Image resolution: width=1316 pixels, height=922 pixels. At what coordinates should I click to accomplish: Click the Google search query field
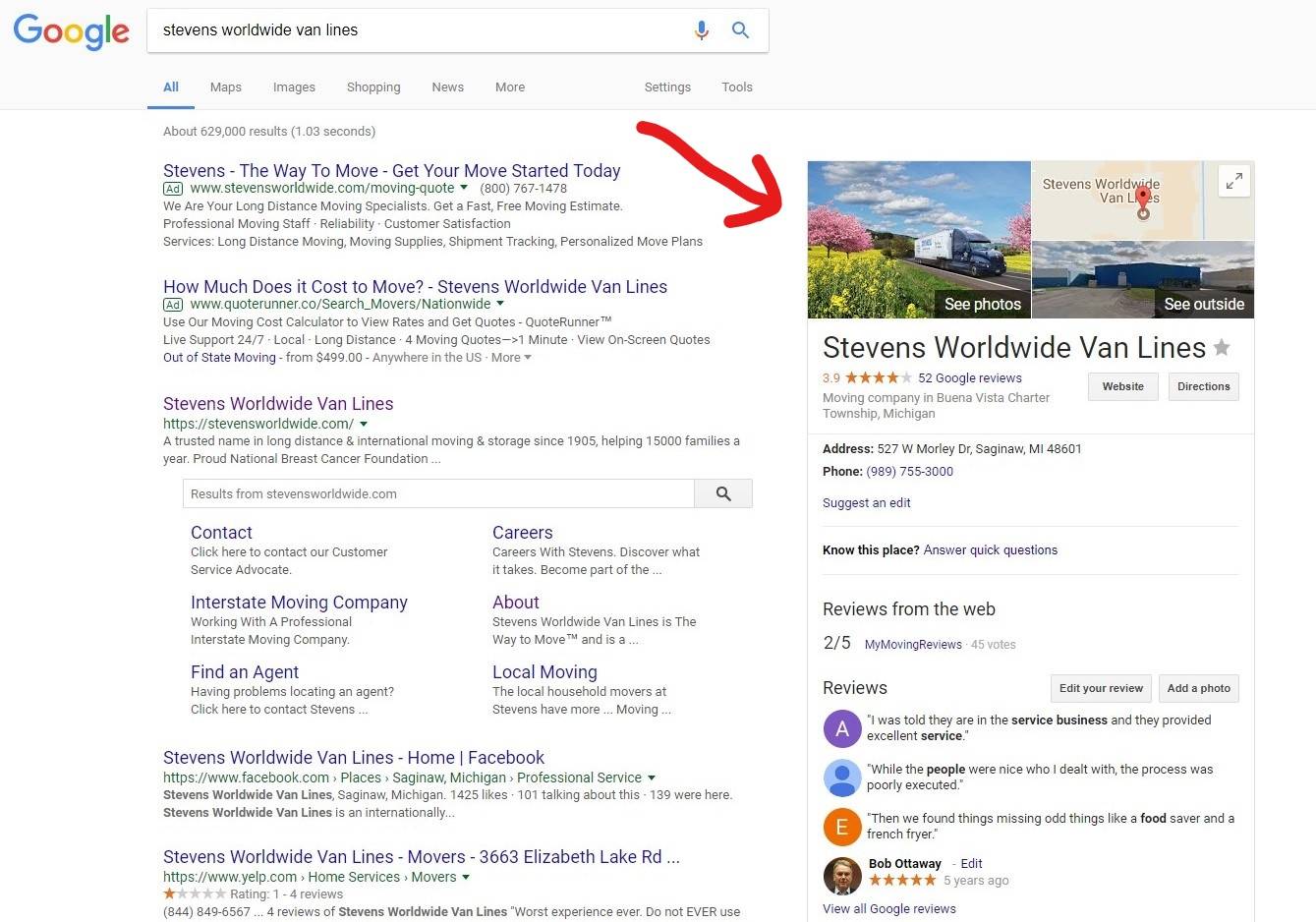click(x=423, y=30)
